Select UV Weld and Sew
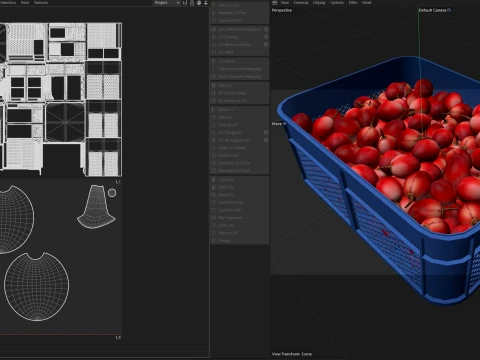Viewport: 480px width, 360px height. tap(237, 45)
